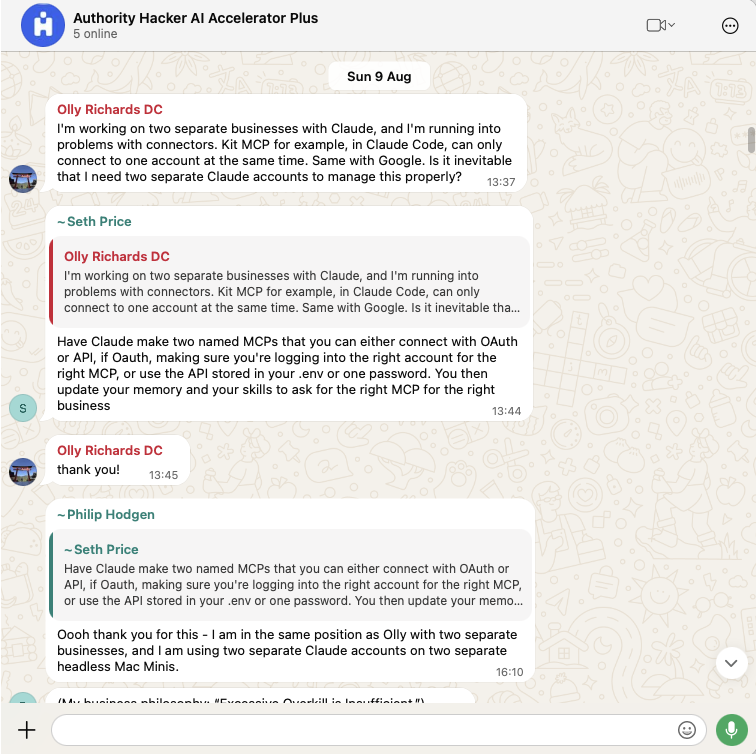Start a video call with the group
Viewport: 756px width, 754px height.
(656, 25)
